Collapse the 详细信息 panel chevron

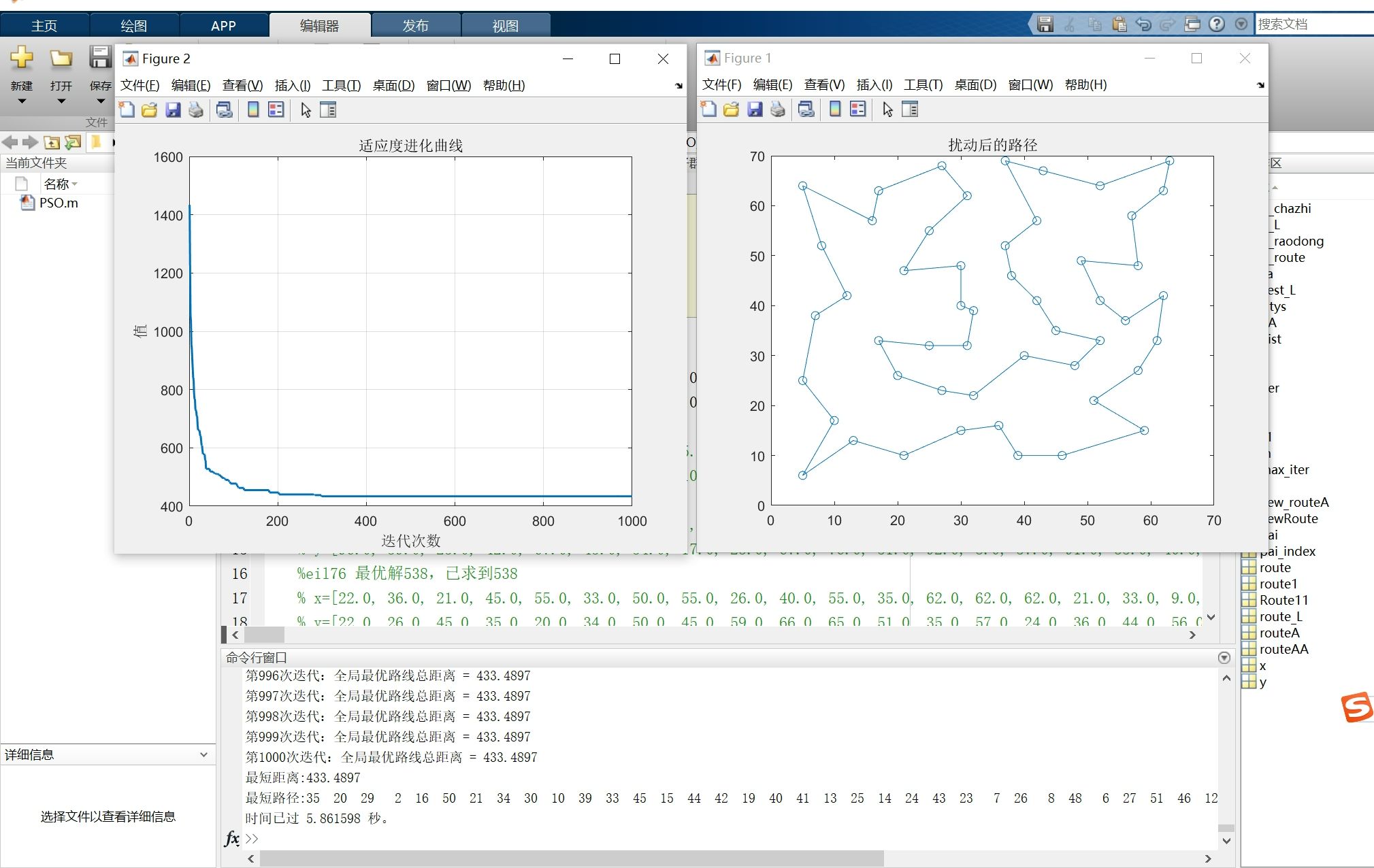(x=203, y=754)
